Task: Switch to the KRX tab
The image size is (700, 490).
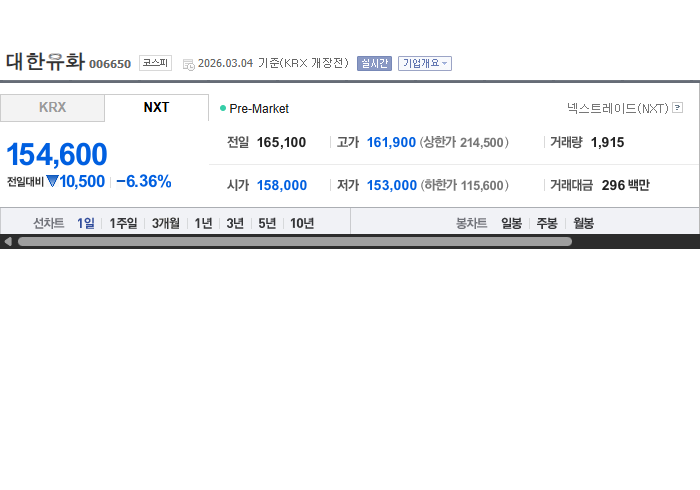Action: [x=52, y=108]
